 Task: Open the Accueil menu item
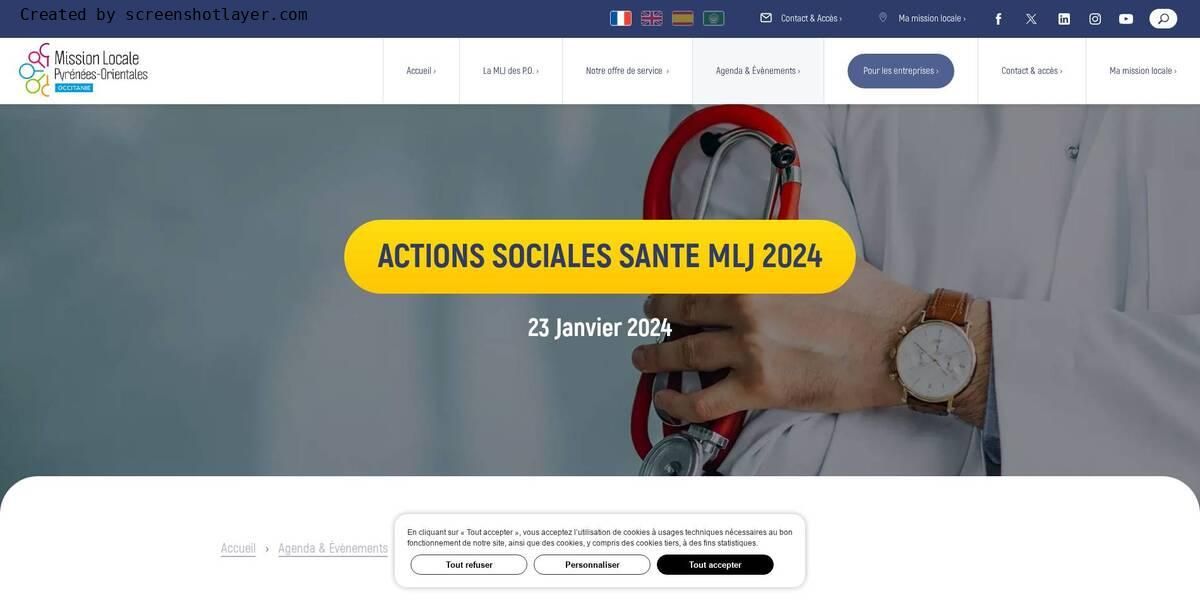click(421, 71)
